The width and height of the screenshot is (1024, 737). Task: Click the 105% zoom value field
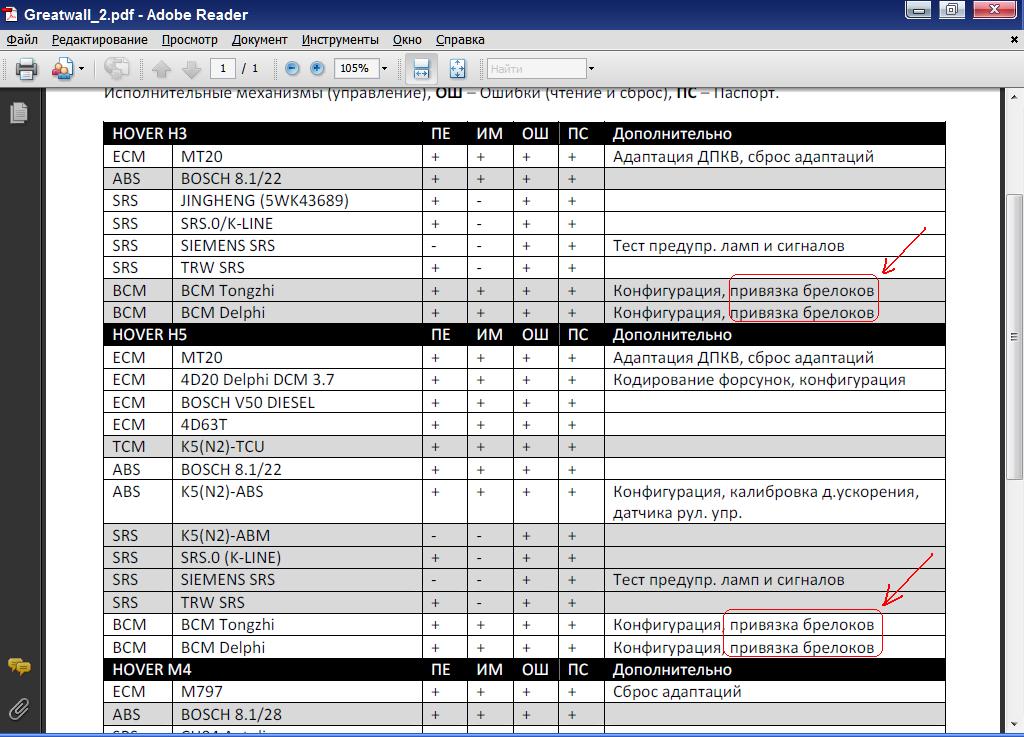click(x=356, y=69)
